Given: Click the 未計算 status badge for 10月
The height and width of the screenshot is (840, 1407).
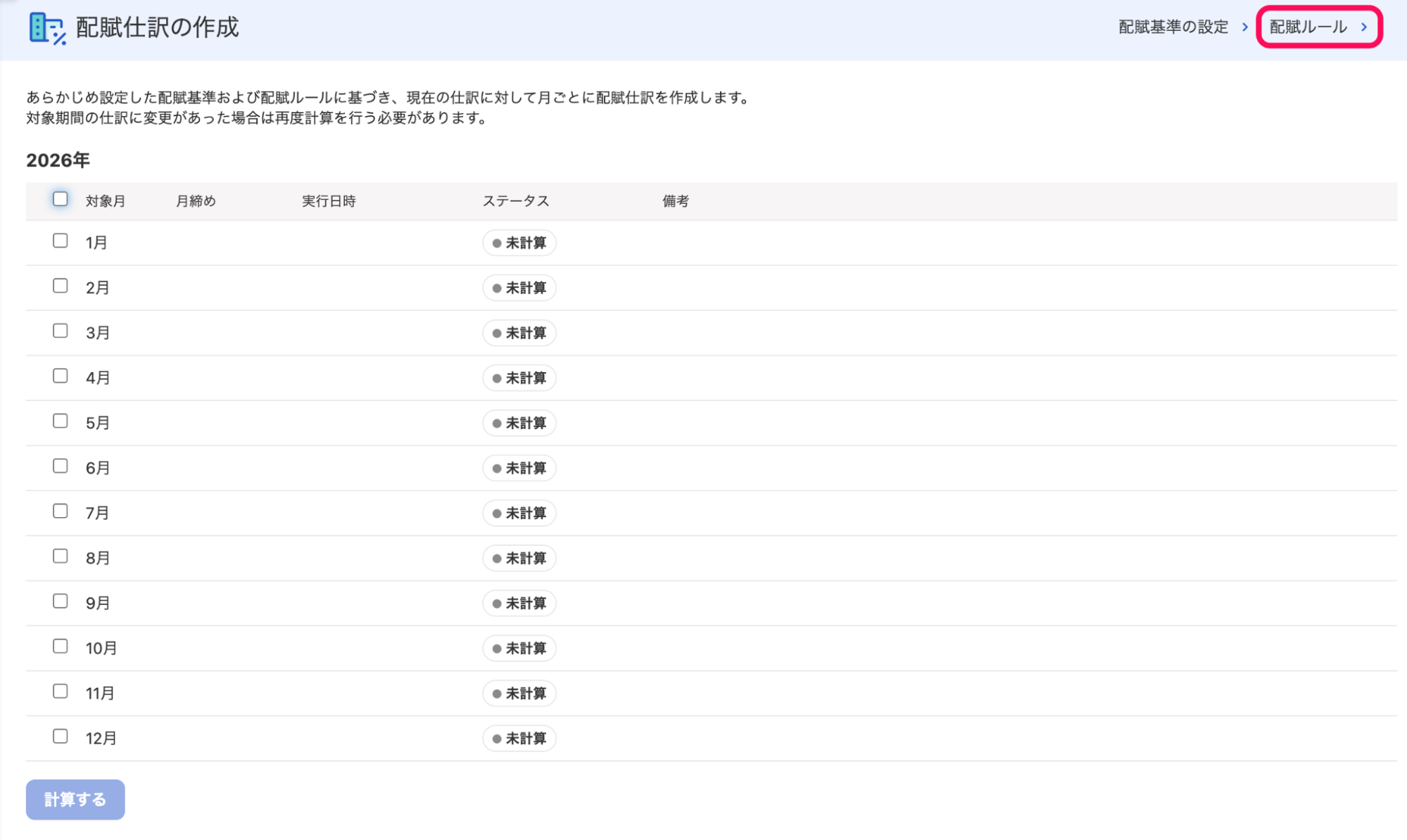Looking at the screenshot, I should click(519, 648).
